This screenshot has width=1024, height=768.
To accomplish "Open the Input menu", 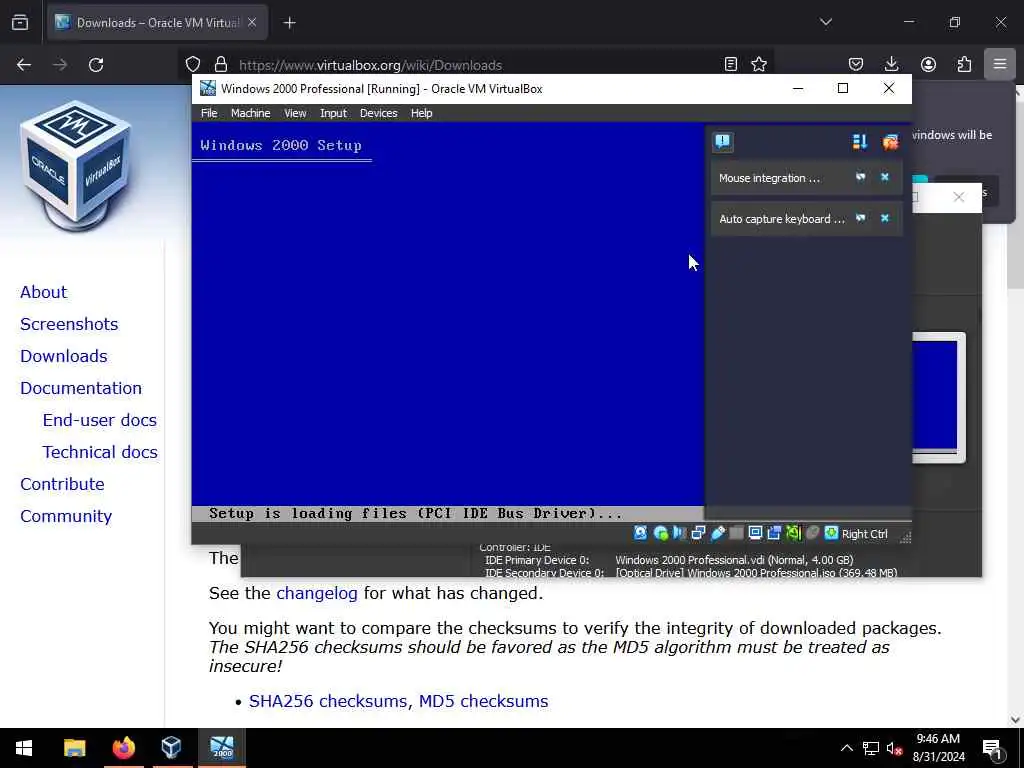I will point(333,113).
